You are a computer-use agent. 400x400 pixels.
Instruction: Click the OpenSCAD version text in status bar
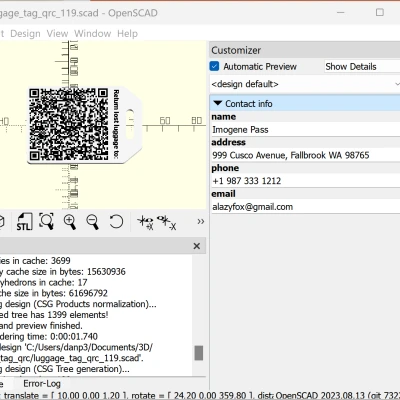pos(338,396)
